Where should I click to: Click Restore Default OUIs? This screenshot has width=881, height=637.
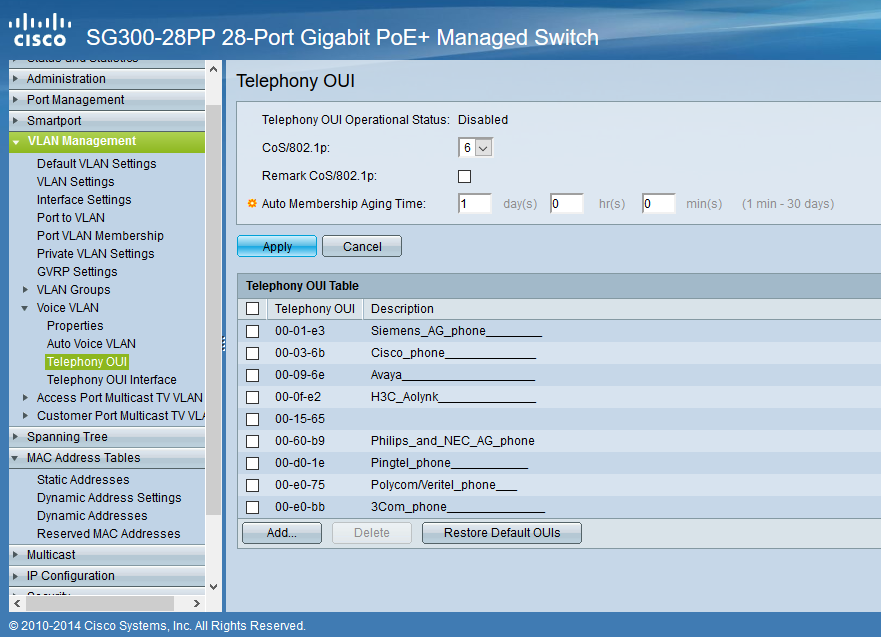(502, 533)
